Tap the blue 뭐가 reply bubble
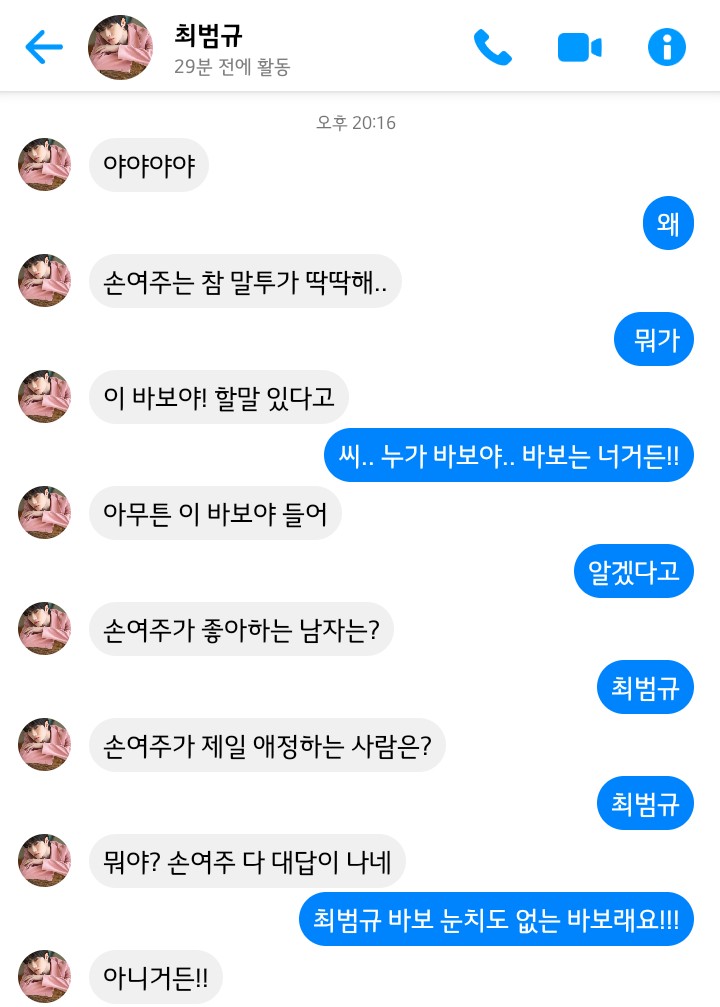The height and width of the screenshot is (1007, 720). (x=654, y=339)
